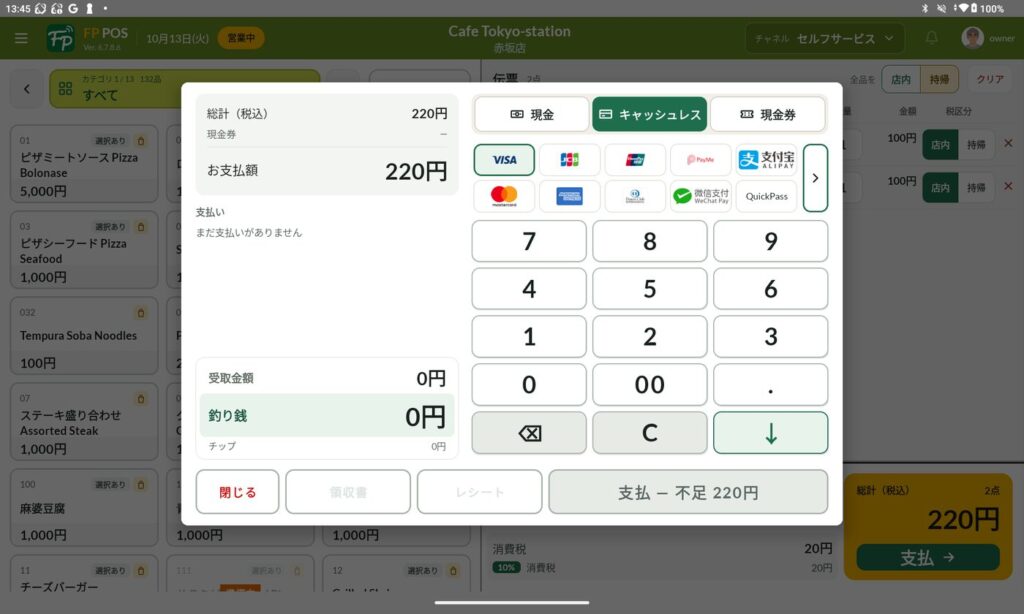This screenshot has width=1024, height=614.
Task: Tap keypad number 9
Action: click(x=771, y=241)
